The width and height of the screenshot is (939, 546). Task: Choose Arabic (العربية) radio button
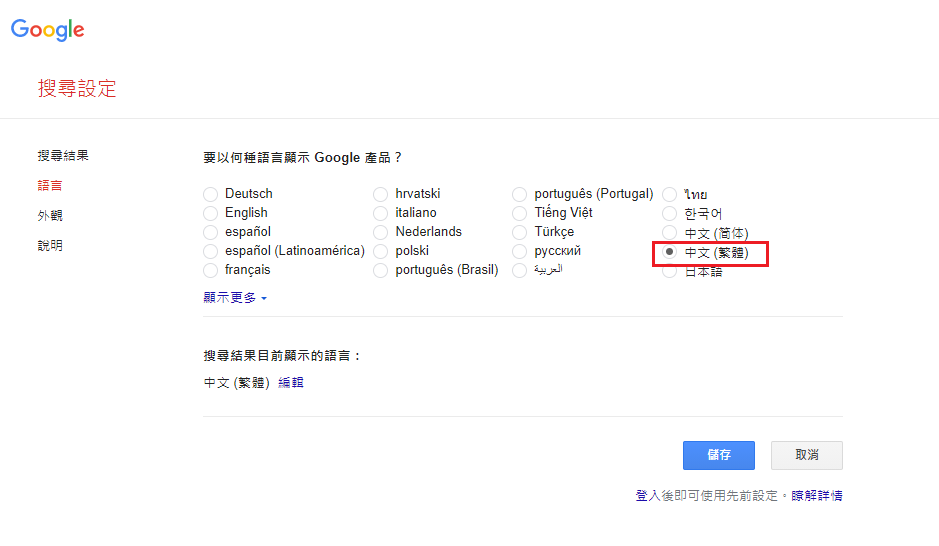click(x=519, y=271)
